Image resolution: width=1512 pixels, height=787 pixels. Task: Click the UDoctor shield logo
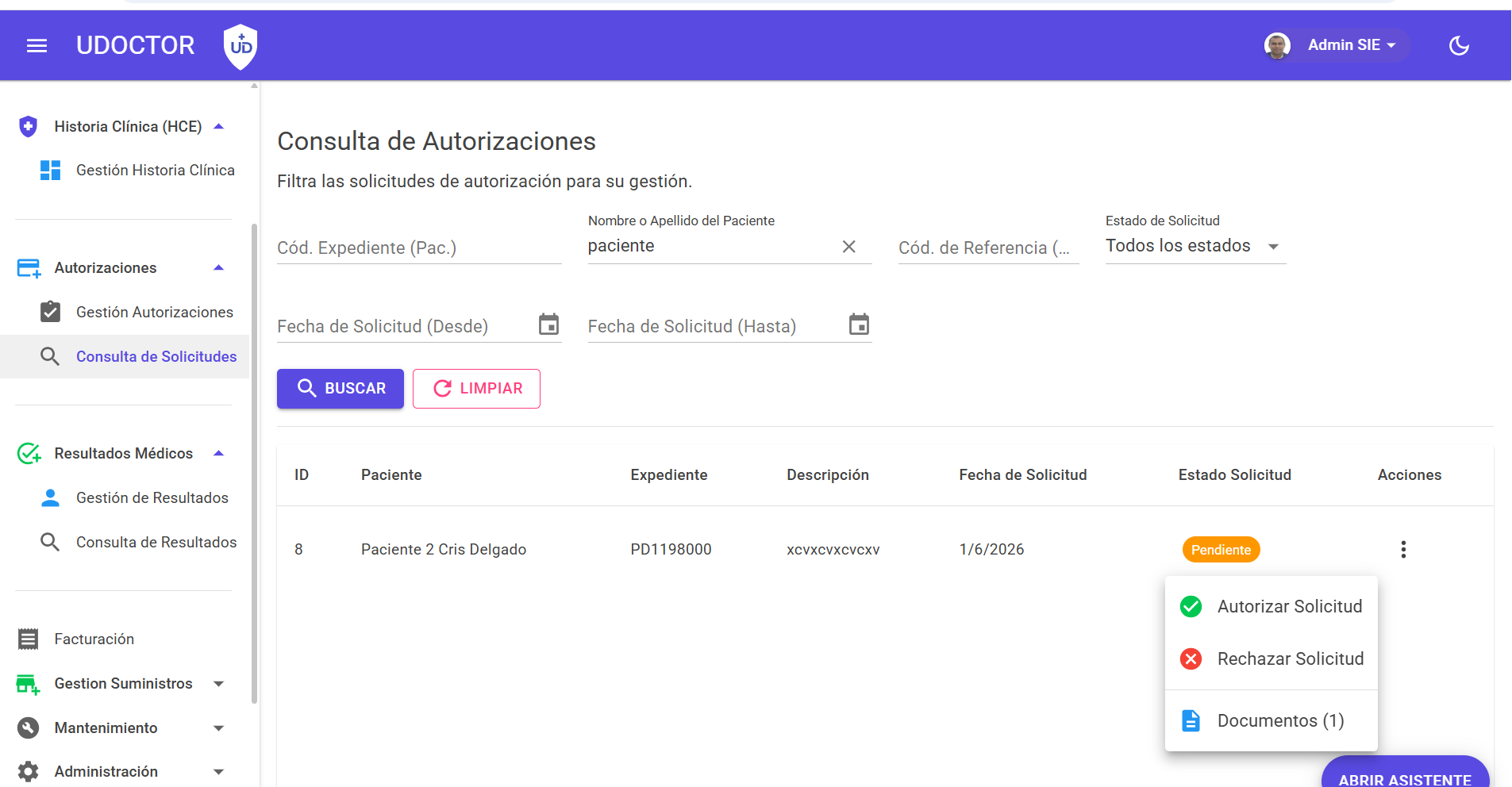240,46
